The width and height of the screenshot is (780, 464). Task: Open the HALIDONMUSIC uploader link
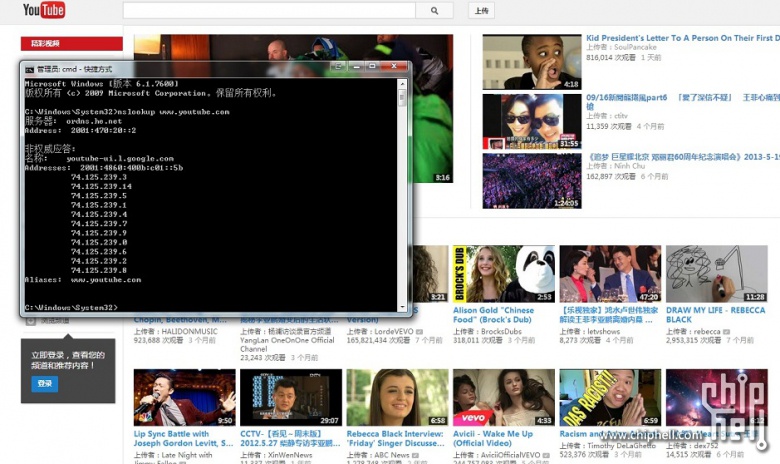coord(190,331)
